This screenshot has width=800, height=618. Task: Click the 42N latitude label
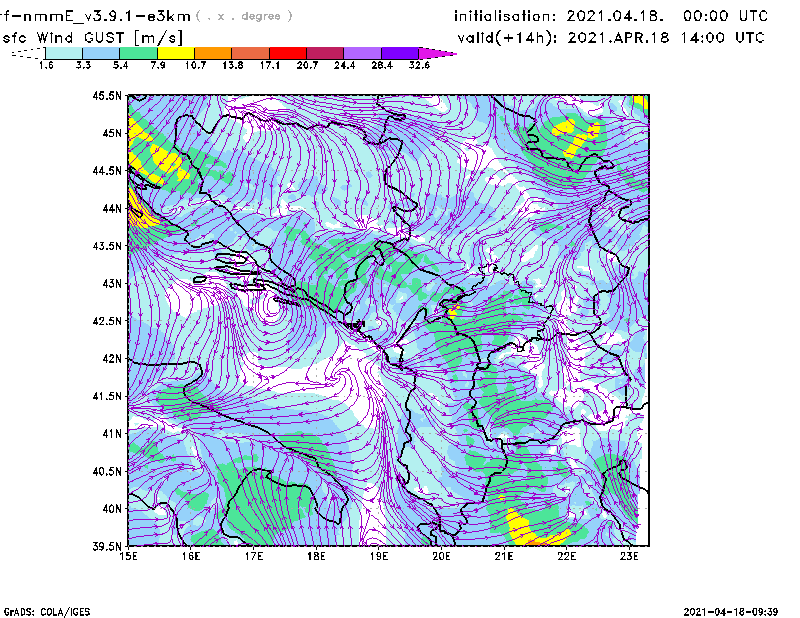[112, 359]
